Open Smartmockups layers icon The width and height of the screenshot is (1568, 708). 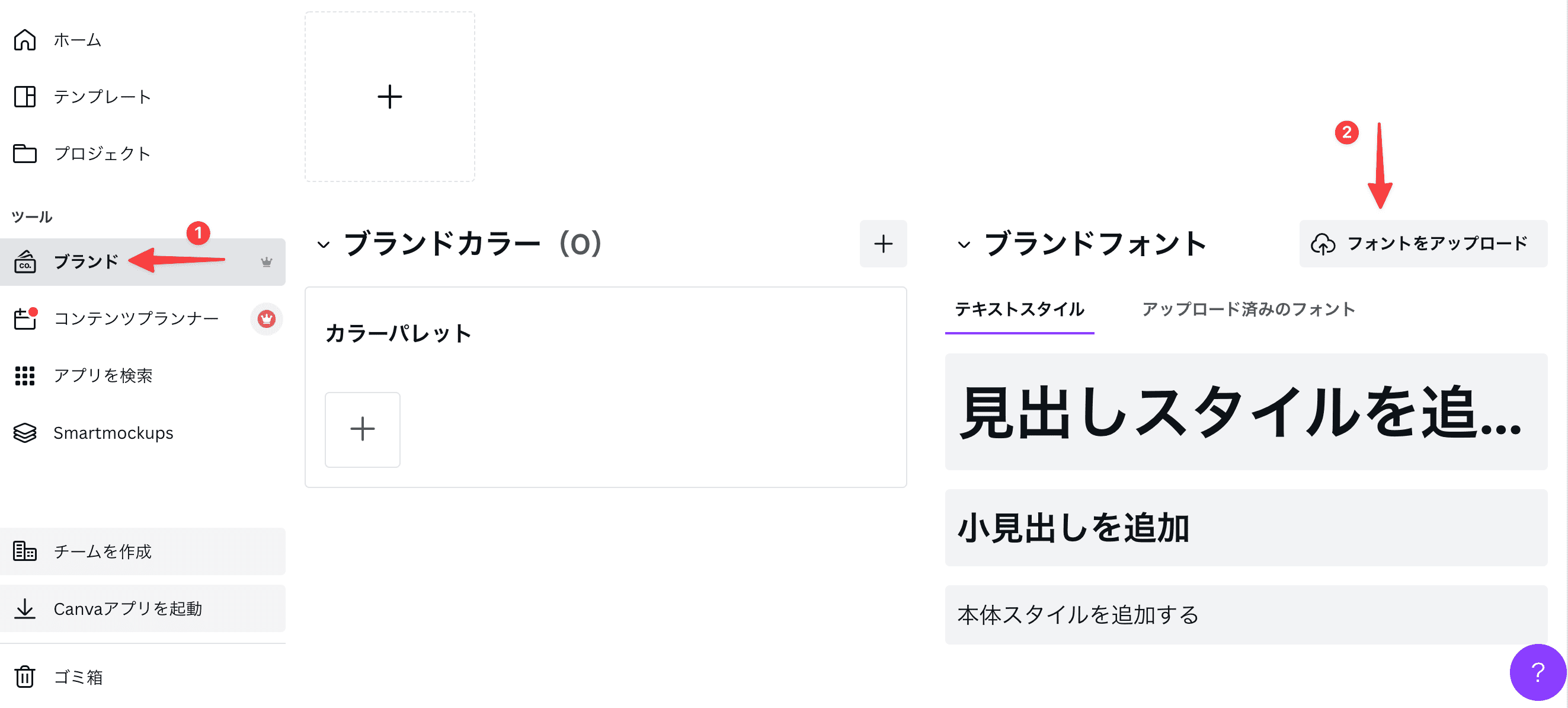coord(25,433)
